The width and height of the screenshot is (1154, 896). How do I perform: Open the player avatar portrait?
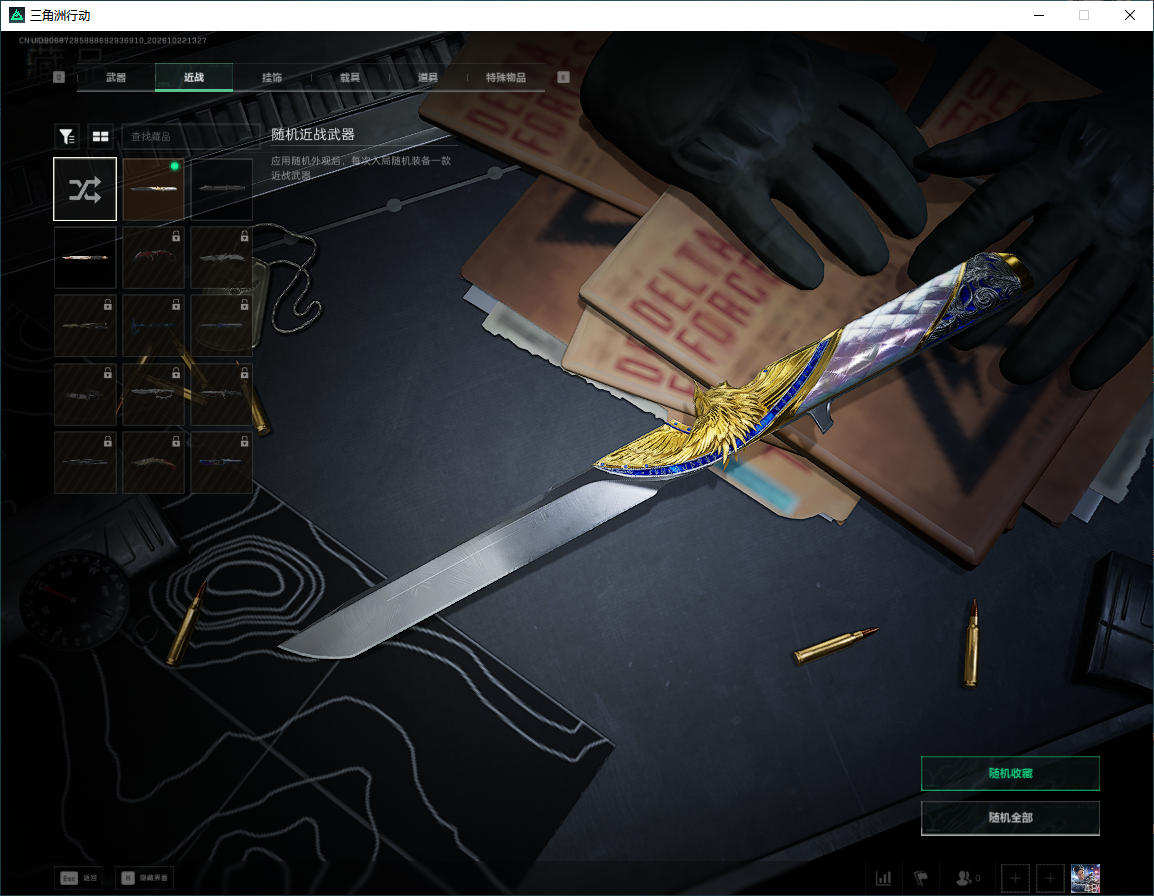tap(1086, 878)
